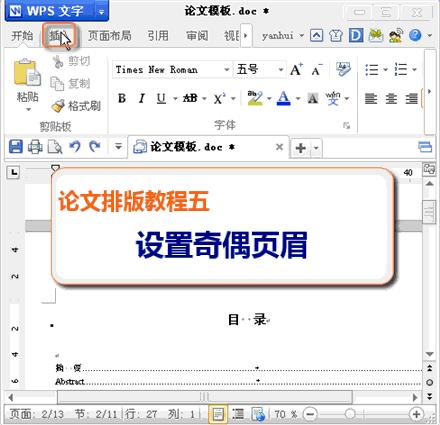Open the font dialog launcher in 字体 group
The width and height of the screenshot is (440, 425).
point(347,126)
